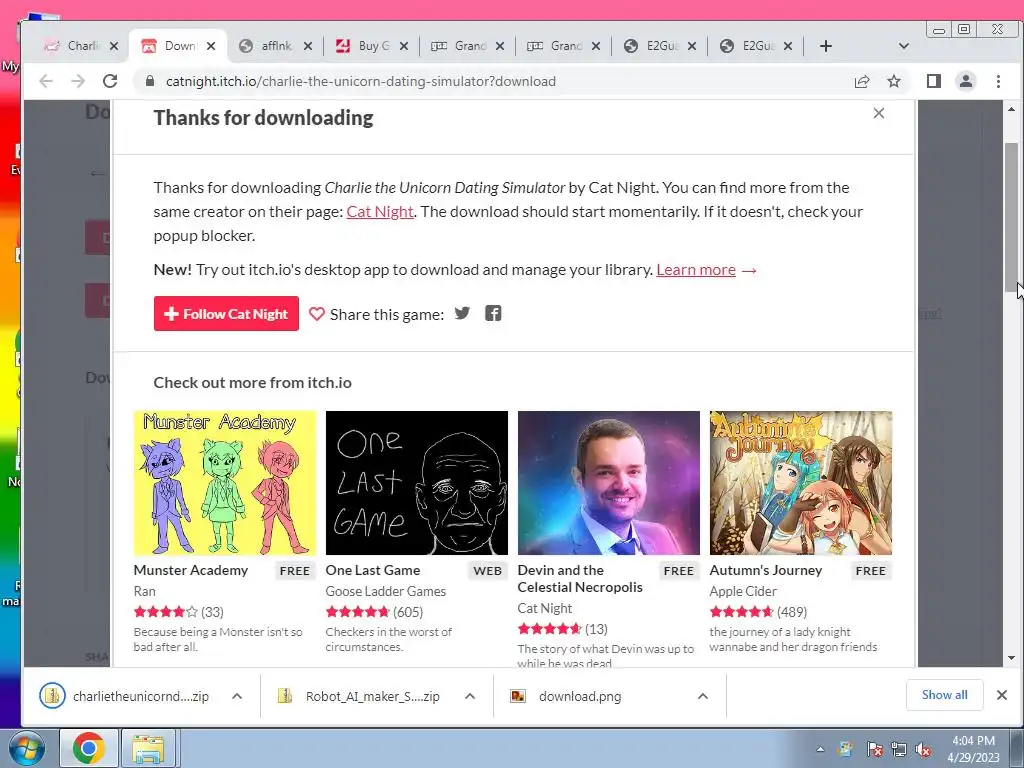1024x768 pixels.
Task: Open Windows Explorer from the taskbar
Action: click(148, 748)
